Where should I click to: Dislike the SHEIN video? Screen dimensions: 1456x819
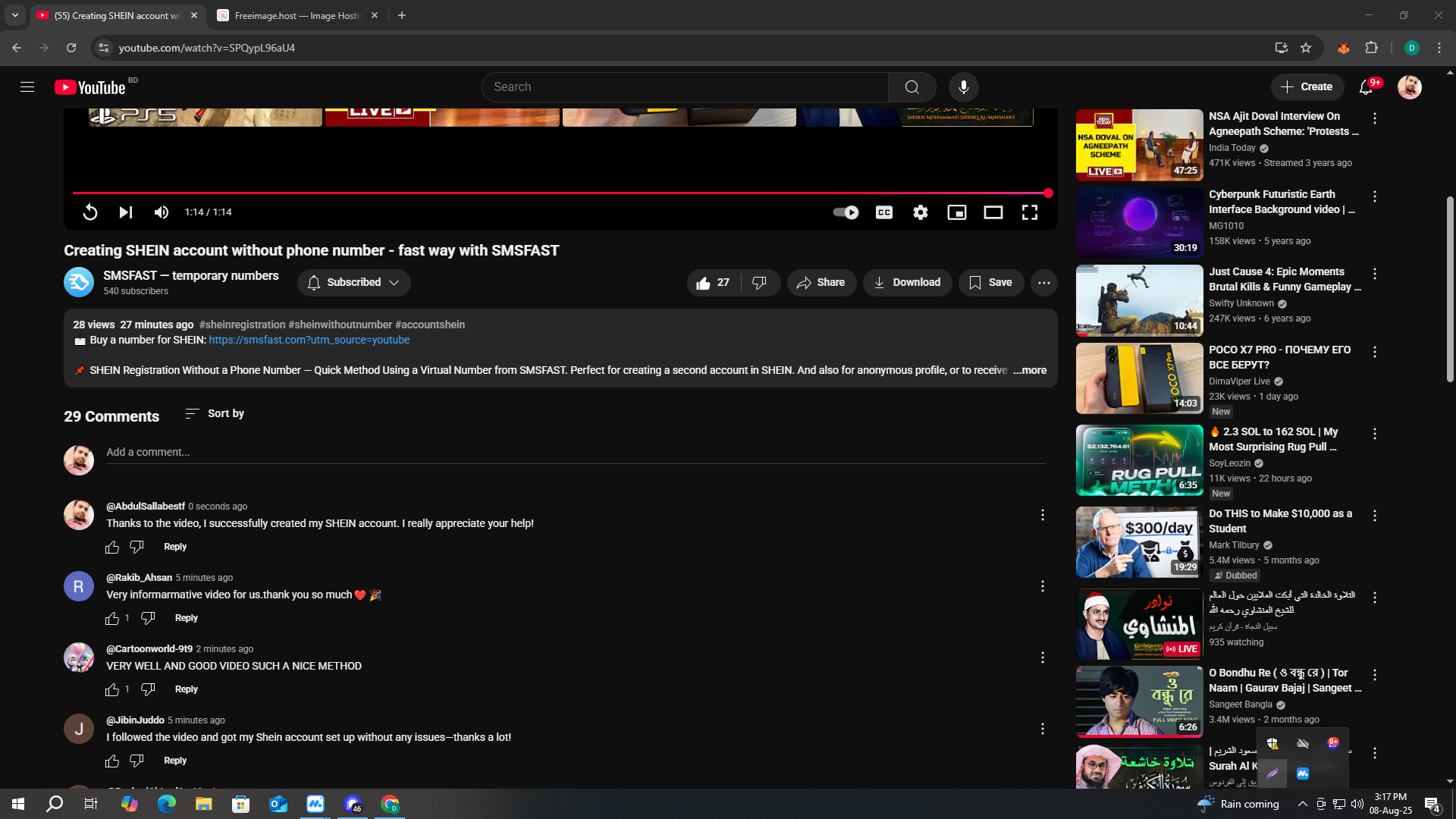pos(760,283)
